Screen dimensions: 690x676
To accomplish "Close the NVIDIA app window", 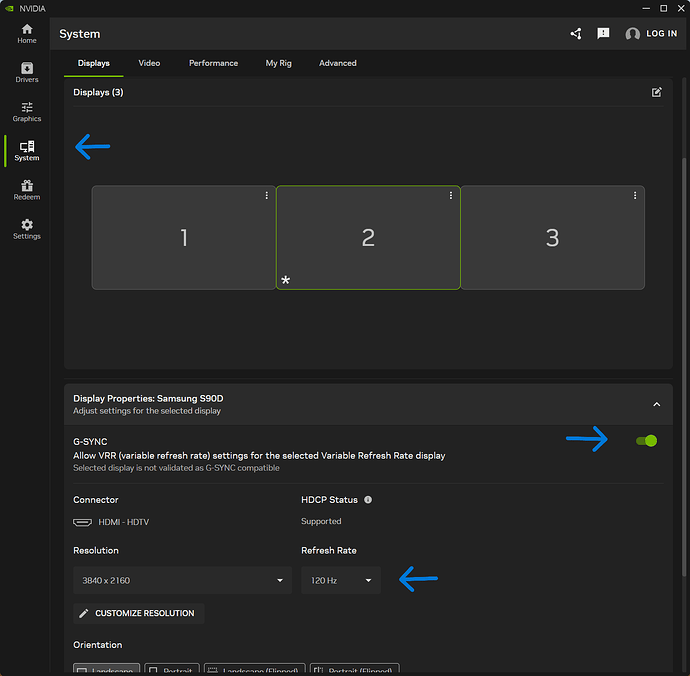I will (x=681, y=8).
